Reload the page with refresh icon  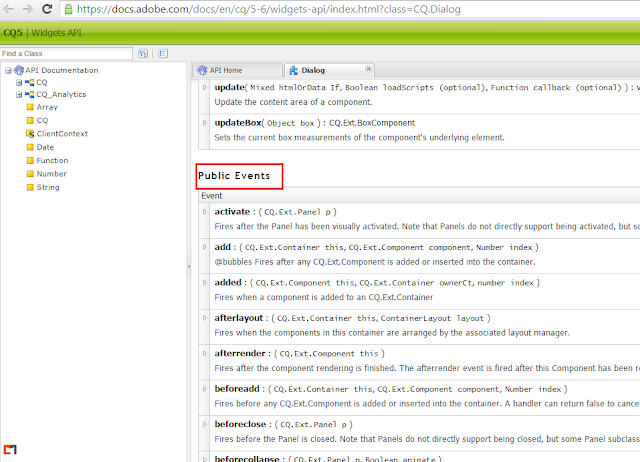tap(47, 9)
